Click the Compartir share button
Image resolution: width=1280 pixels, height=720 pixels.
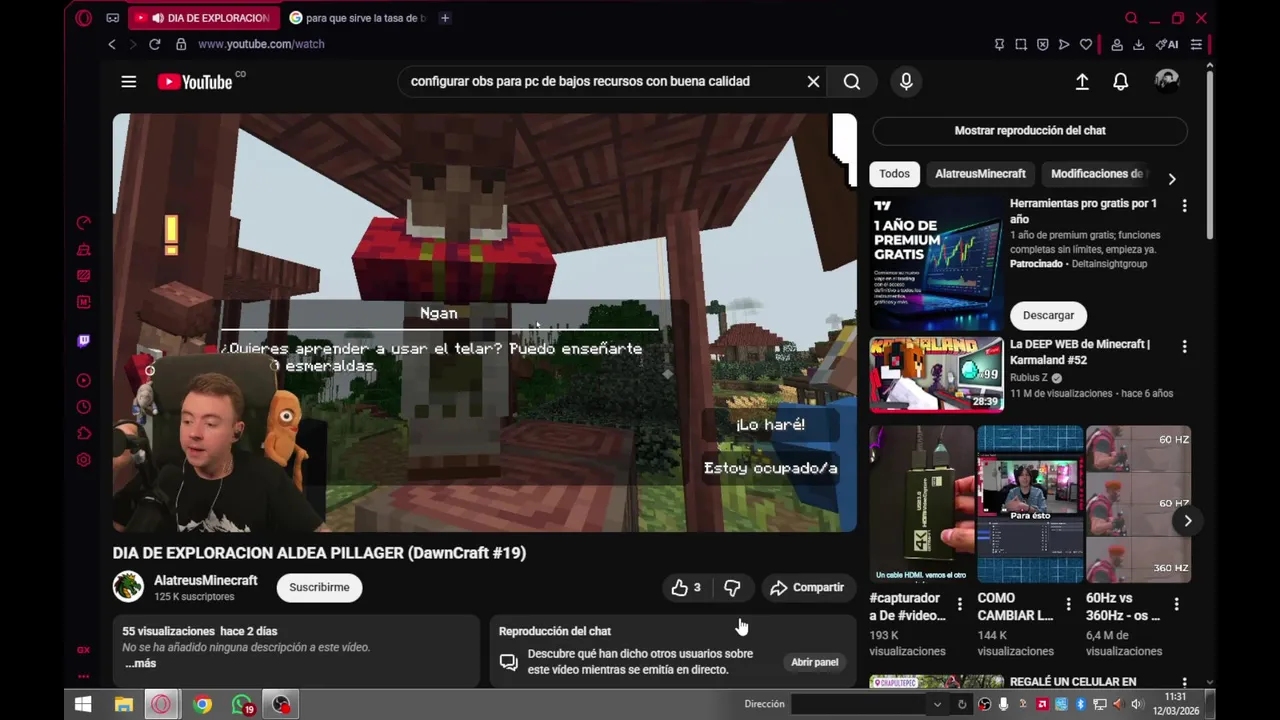[807, 588]
